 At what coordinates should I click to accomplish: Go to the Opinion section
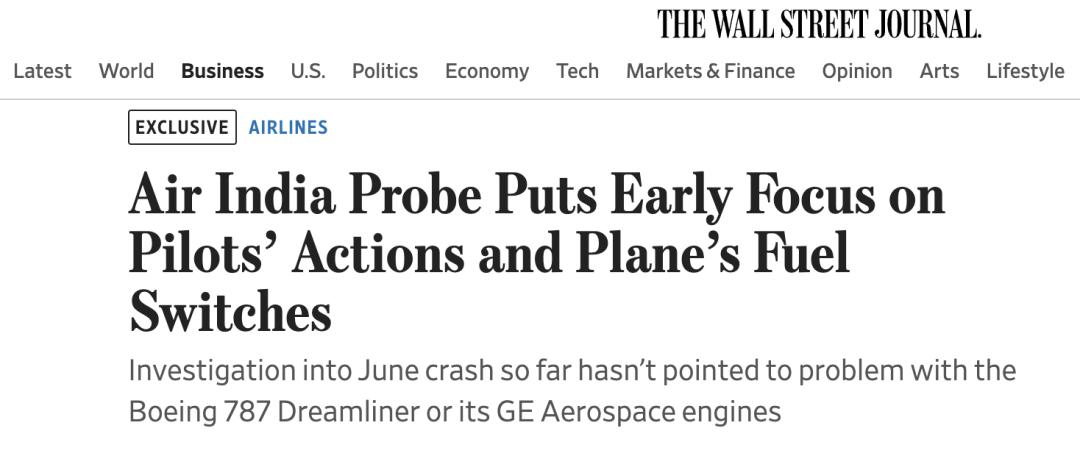click(857, 71)
